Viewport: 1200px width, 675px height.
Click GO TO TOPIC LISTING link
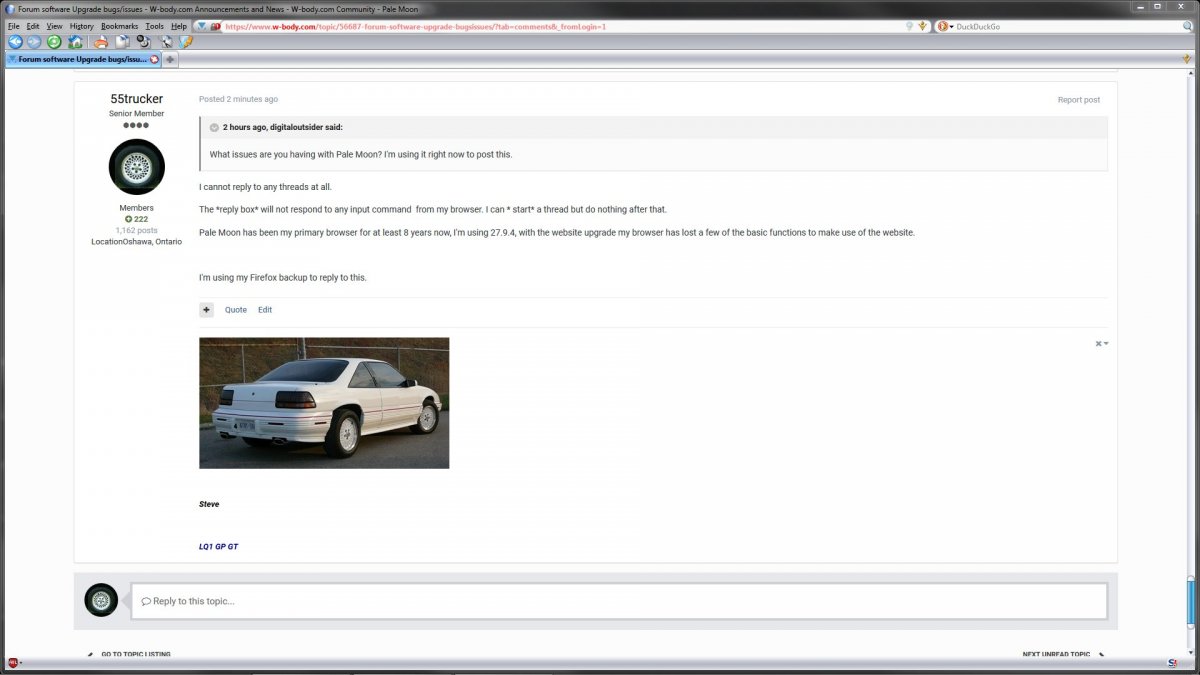pyautogui.click(x=135, y=654)
